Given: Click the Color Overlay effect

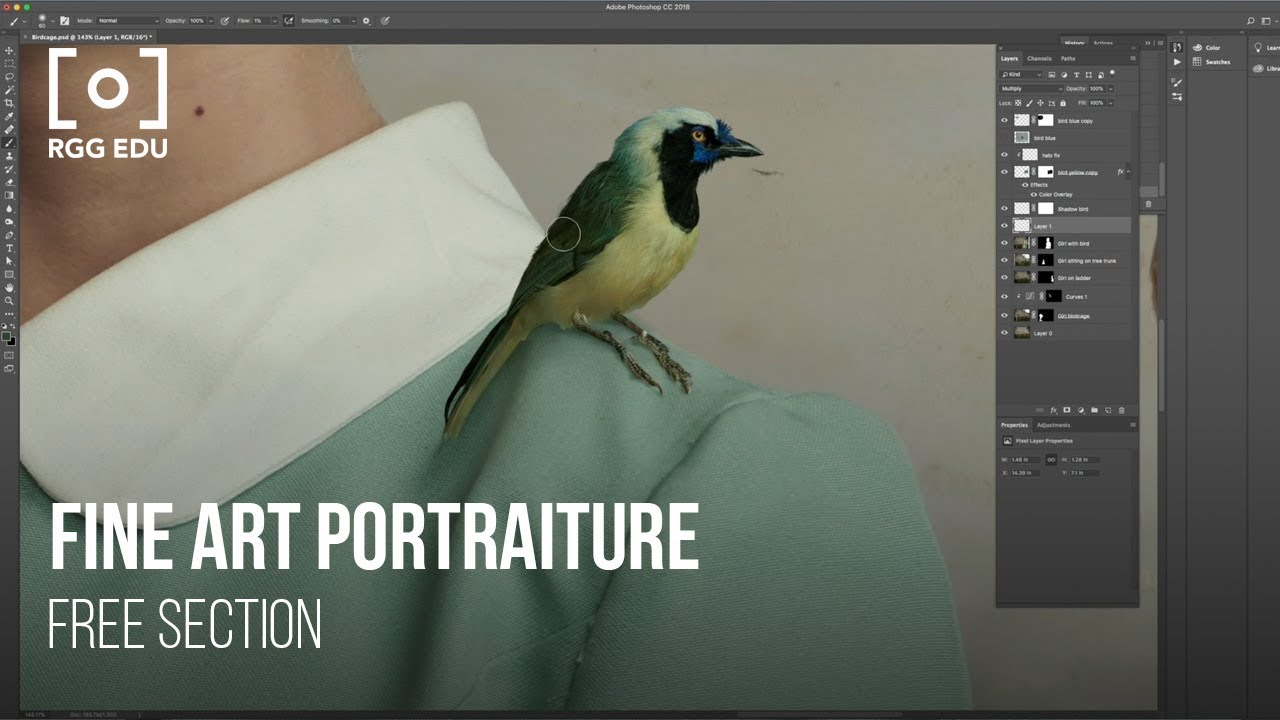Looking at the screenshot, I should click(1056, 194).
